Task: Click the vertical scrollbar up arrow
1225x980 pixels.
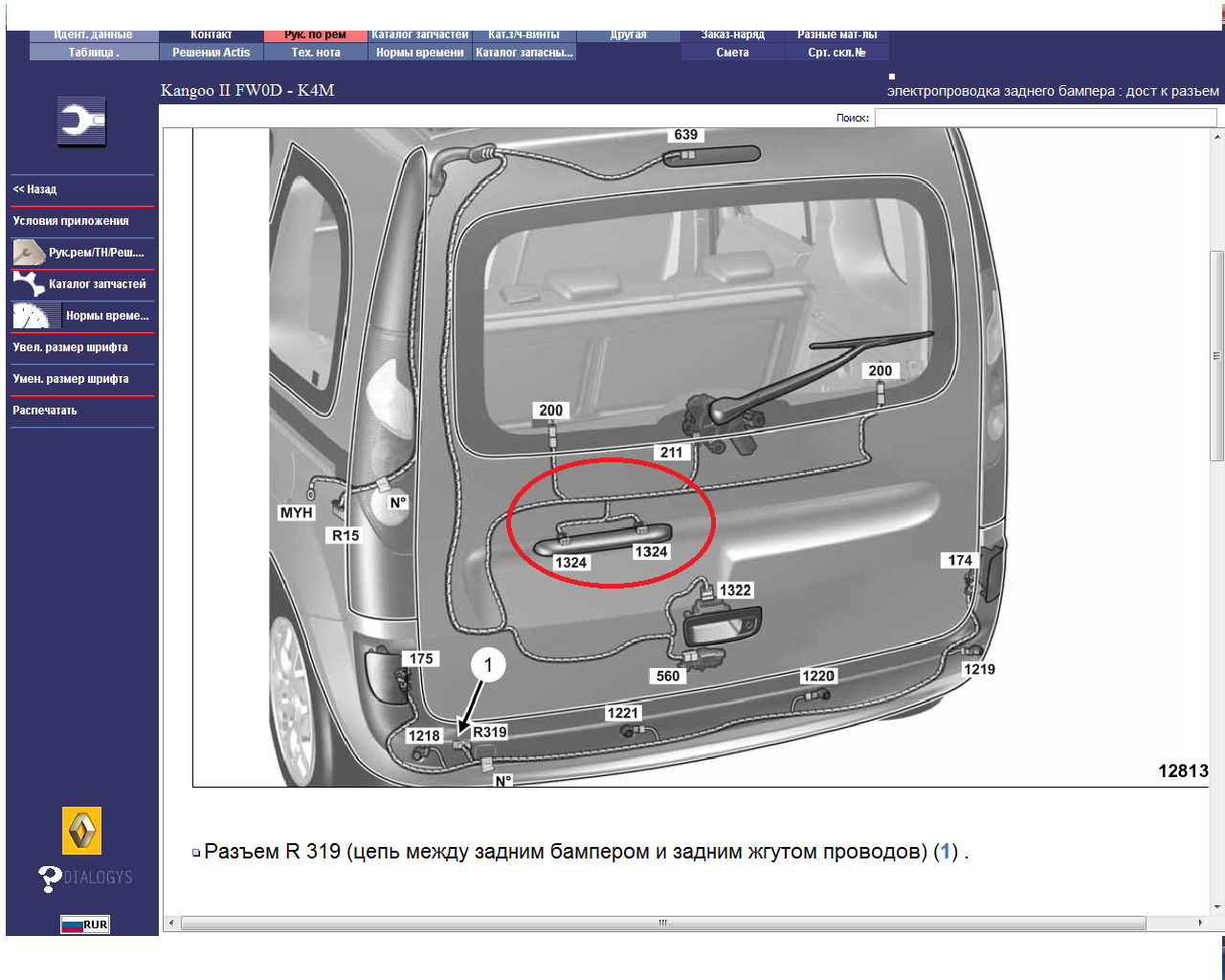Action: click(1217, 136)
